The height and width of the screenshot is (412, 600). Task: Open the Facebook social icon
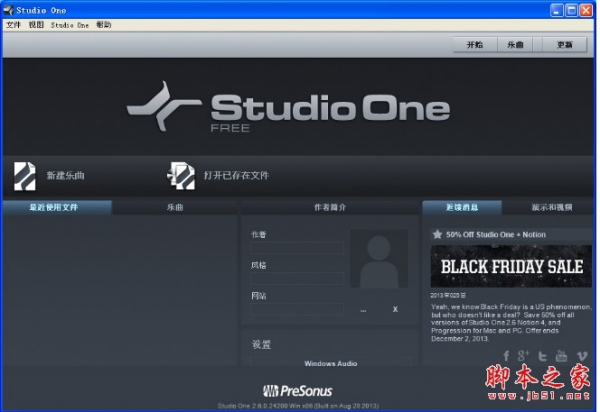point(506,356)
